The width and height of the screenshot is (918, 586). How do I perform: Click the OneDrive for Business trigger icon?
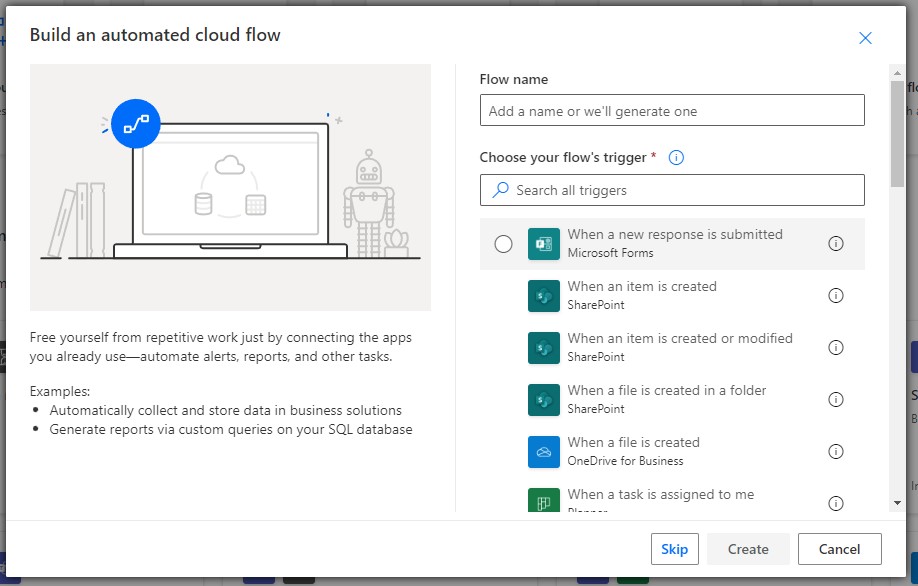[x=544, y=452]
